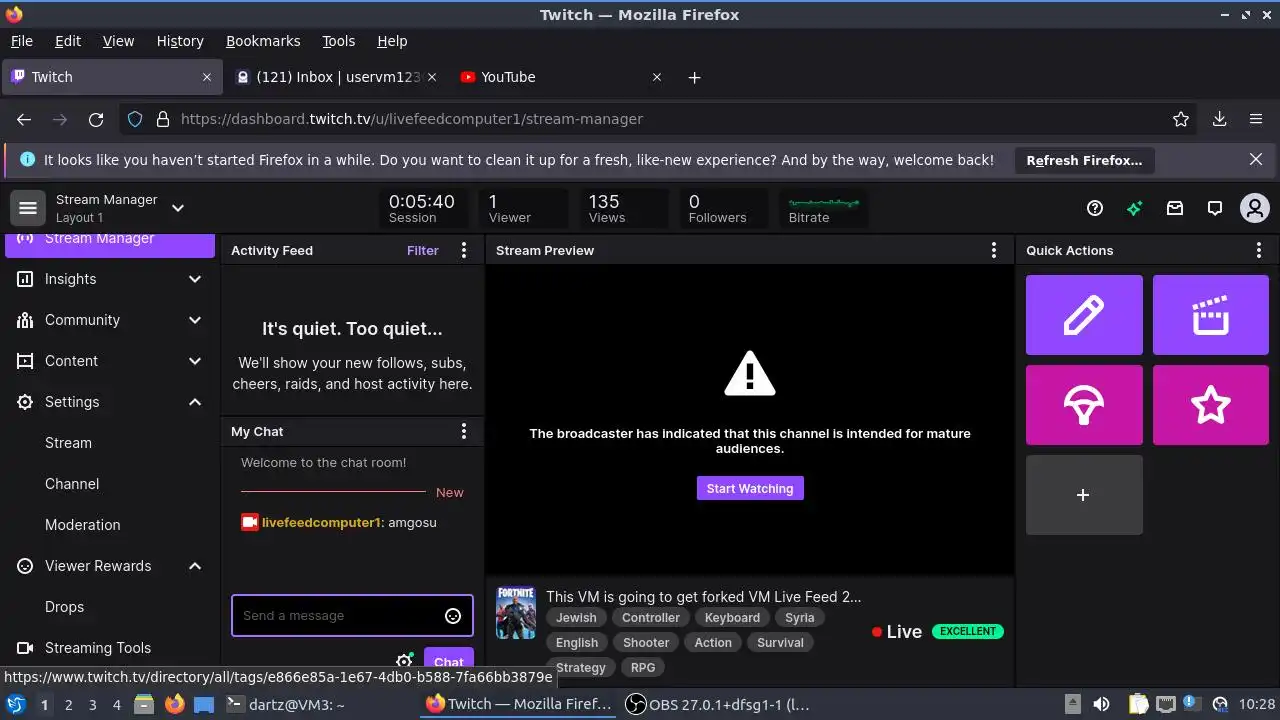
Task: Go back with Firefox back arrow
Action: tap(24, 119)
